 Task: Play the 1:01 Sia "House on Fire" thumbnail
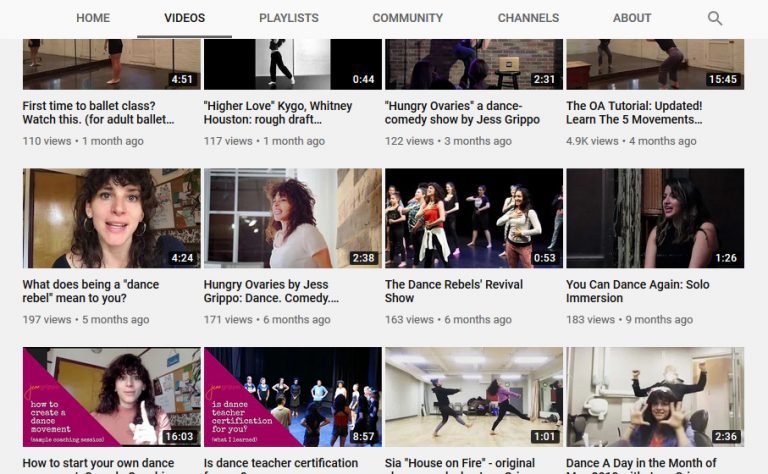point(473,396)
